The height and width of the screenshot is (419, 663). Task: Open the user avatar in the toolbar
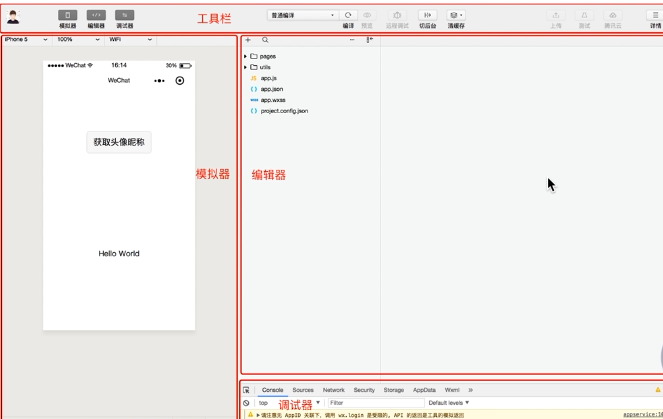coord(13,17)
